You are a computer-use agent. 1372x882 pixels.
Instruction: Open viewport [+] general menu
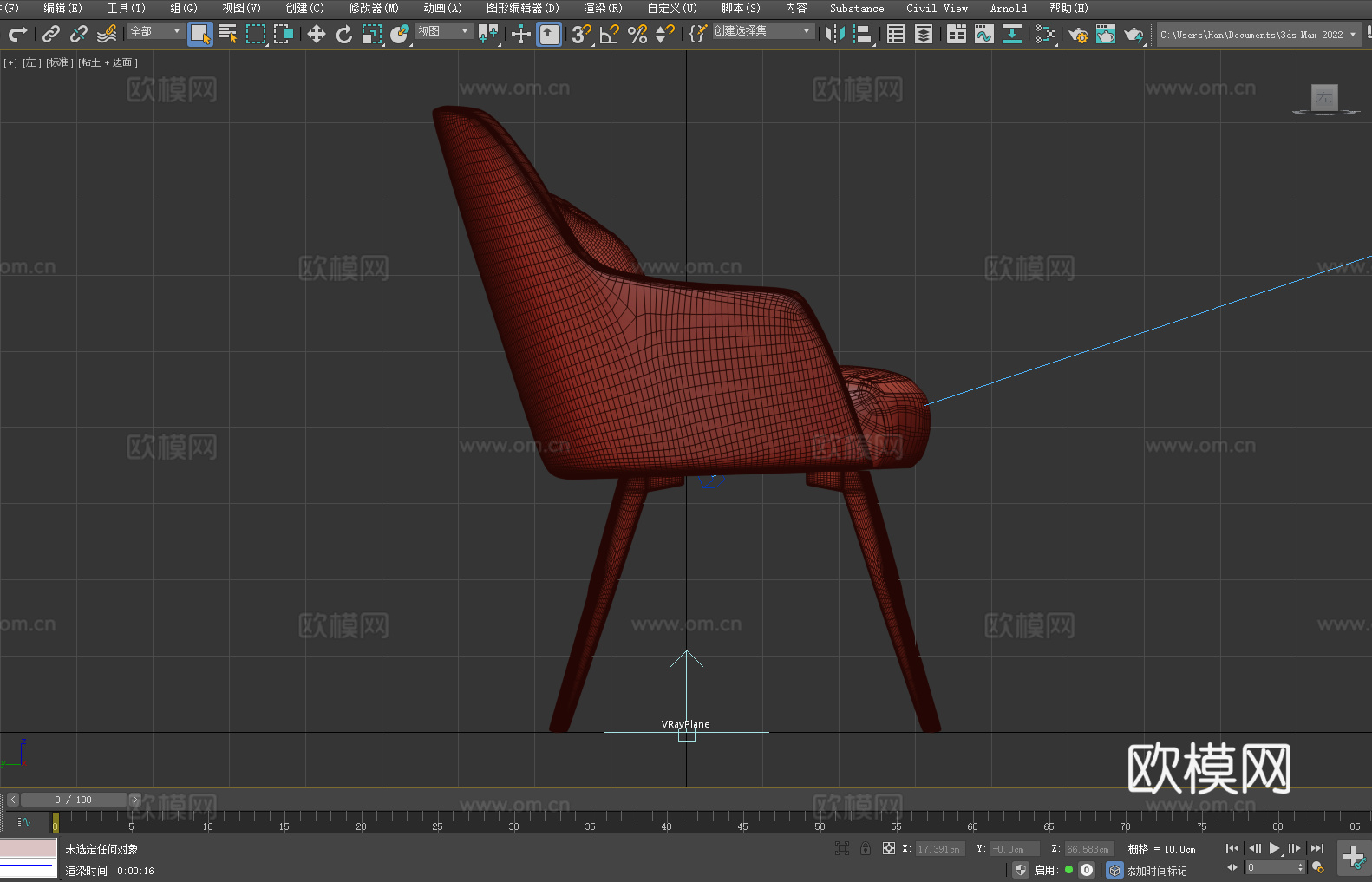10,62
